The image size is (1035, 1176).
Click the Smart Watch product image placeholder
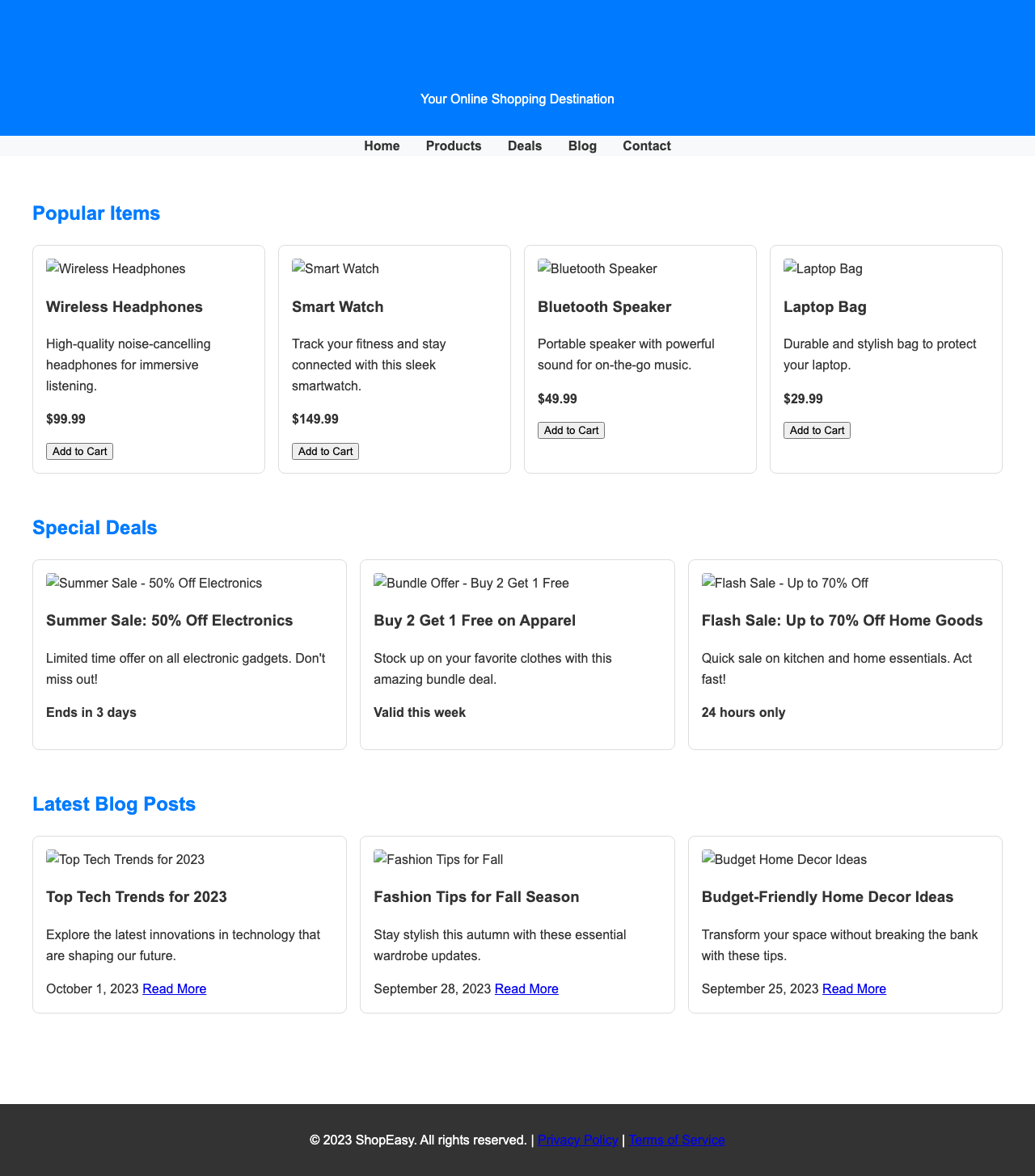coord(335,268)
